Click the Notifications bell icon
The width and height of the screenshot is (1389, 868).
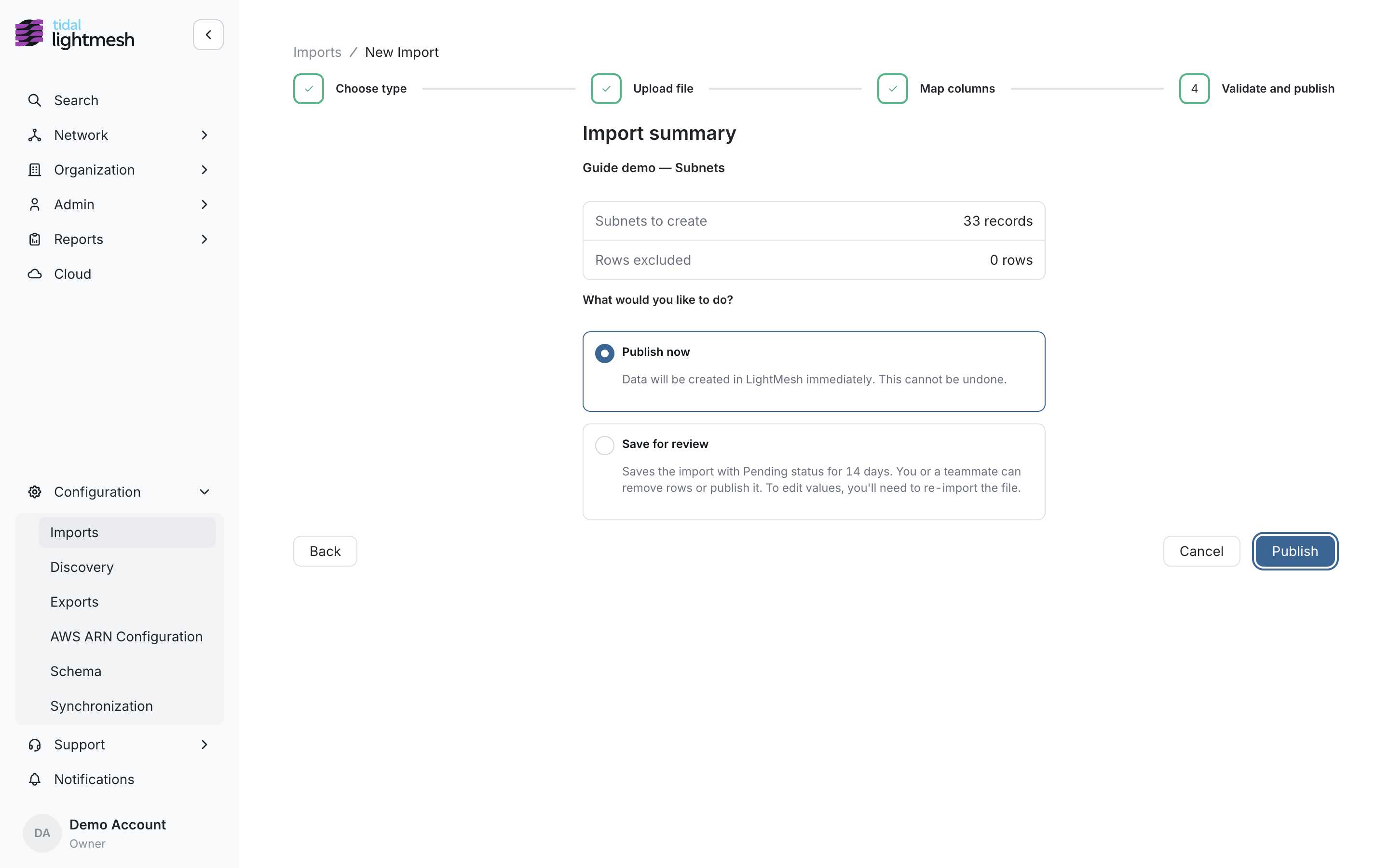click(34, 779)
